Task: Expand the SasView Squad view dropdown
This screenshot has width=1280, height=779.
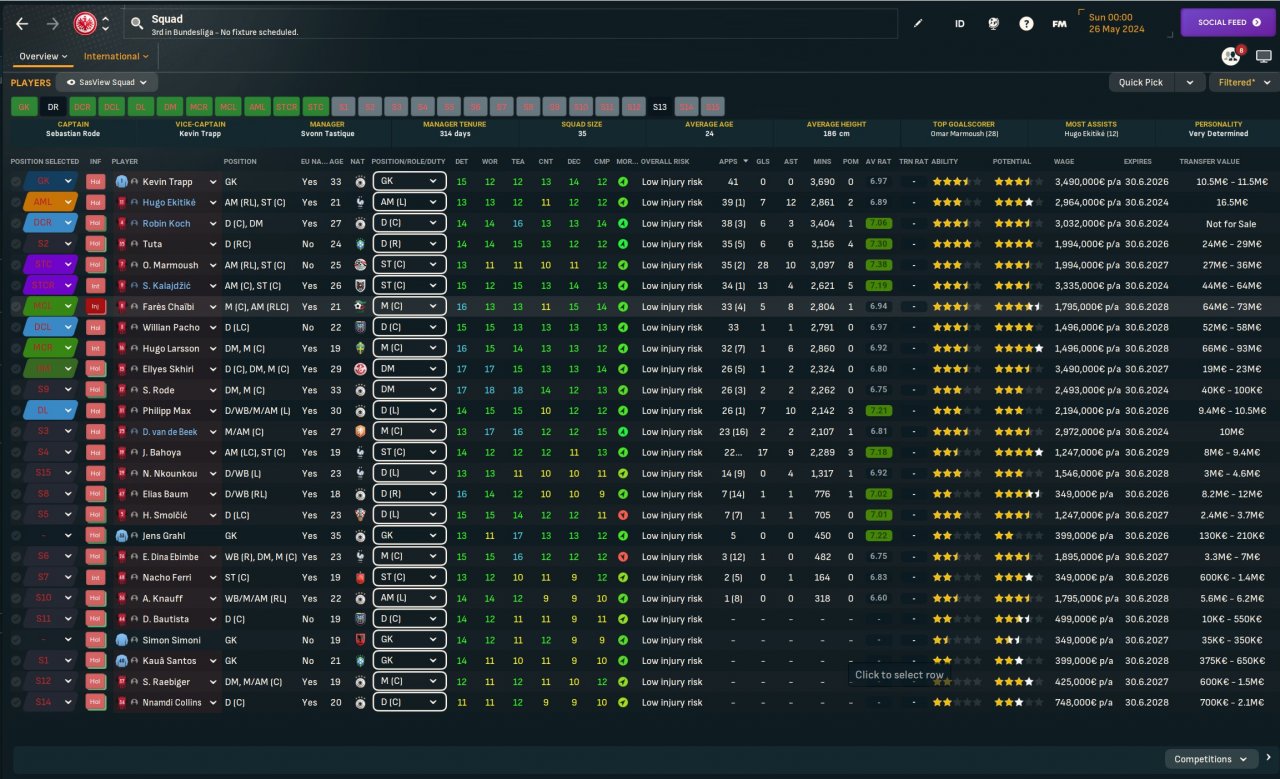Action: (x=106, y=82)
